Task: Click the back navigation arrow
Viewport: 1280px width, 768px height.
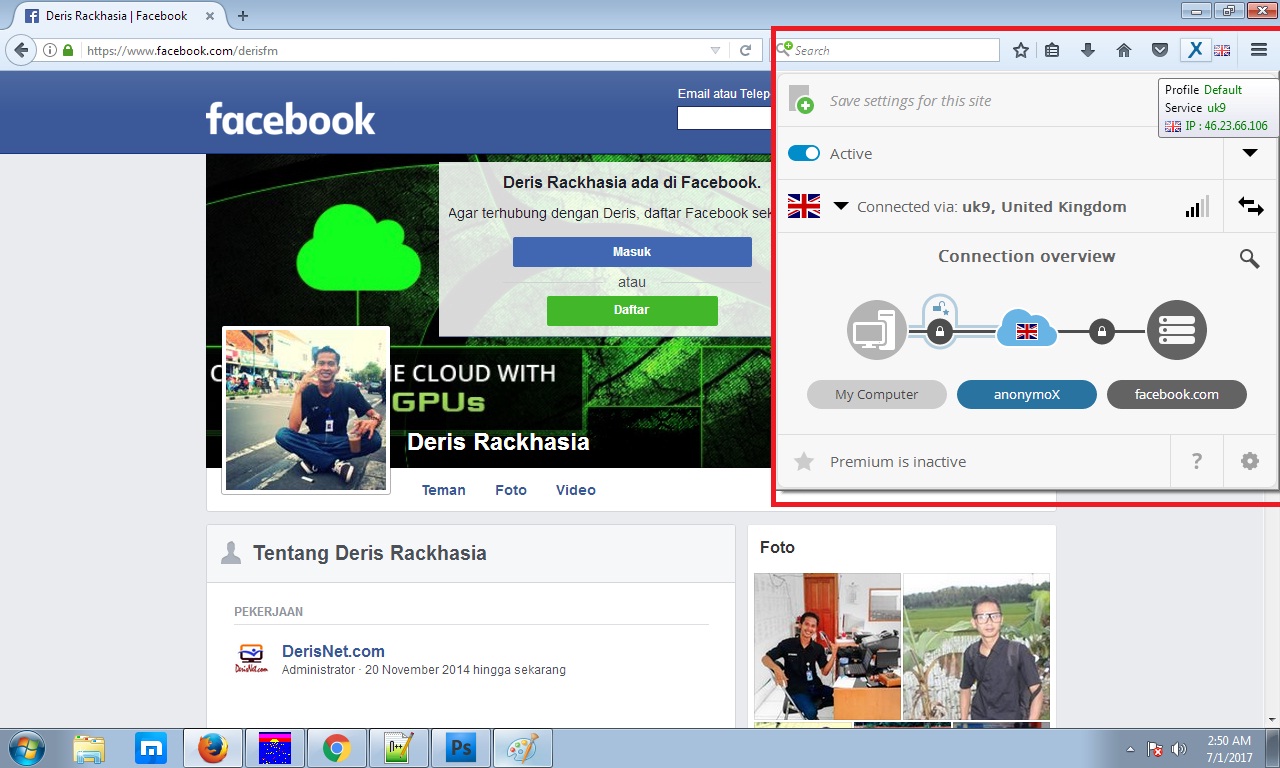Action: 22,50
